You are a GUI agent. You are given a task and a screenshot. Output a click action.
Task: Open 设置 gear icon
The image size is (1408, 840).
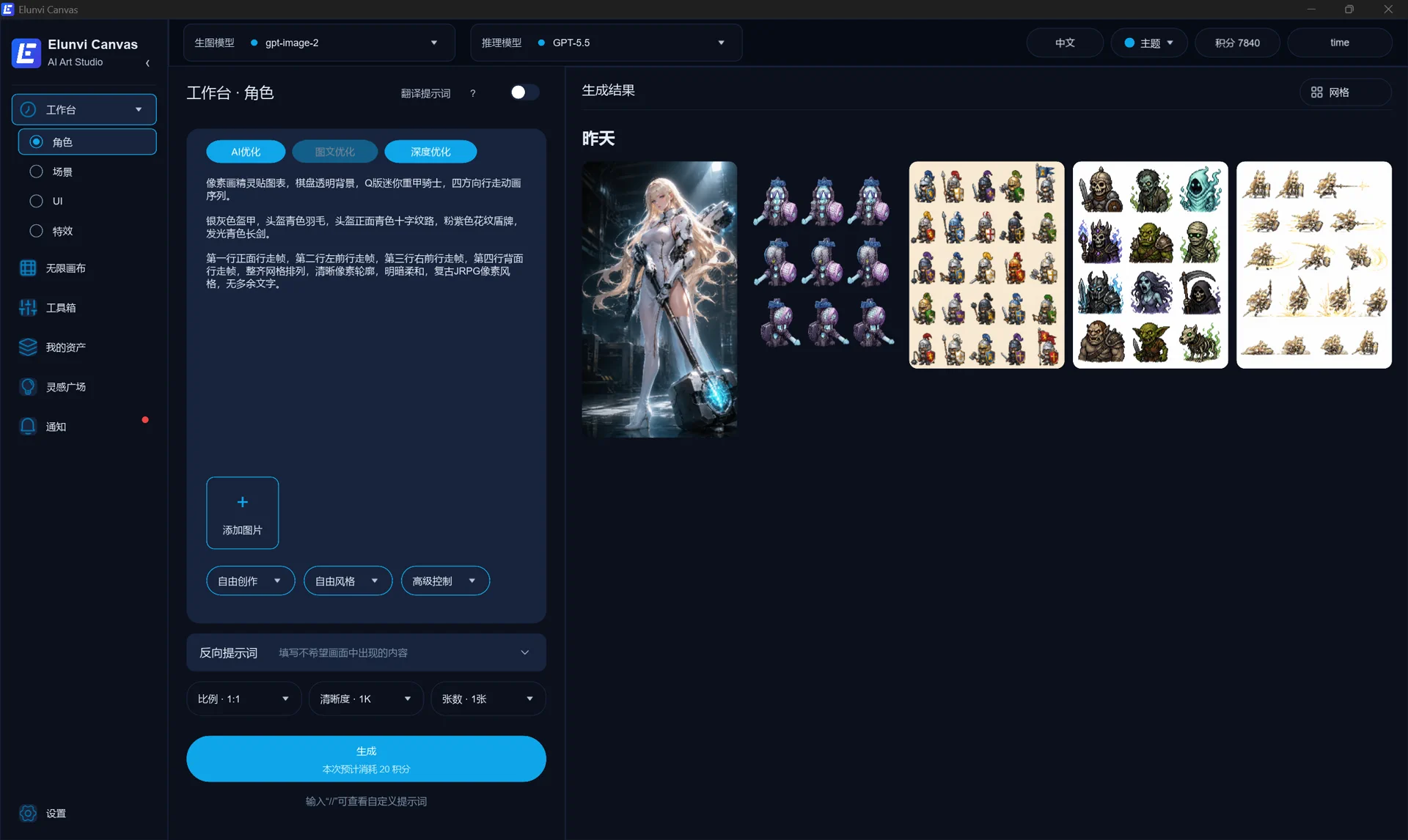[28, 813]
